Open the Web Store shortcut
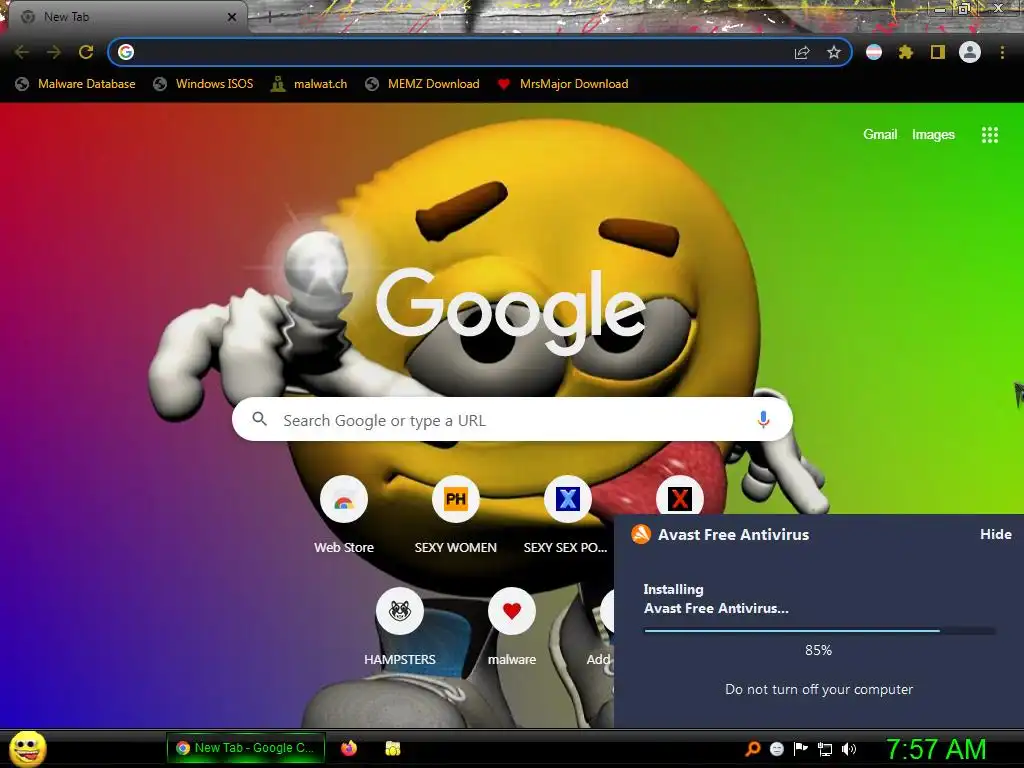The height and width of the screenshot is (768, 1024). pos(344,516)
